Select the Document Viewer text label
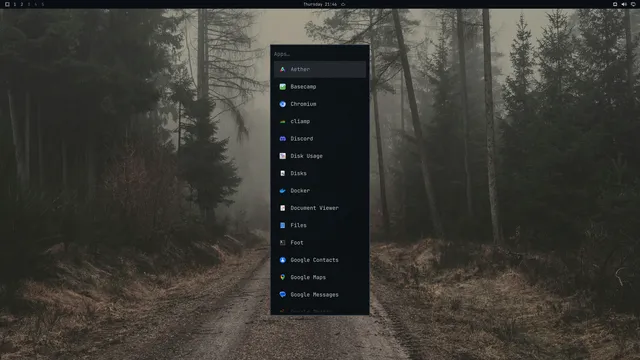 click(x=315, y=208)
